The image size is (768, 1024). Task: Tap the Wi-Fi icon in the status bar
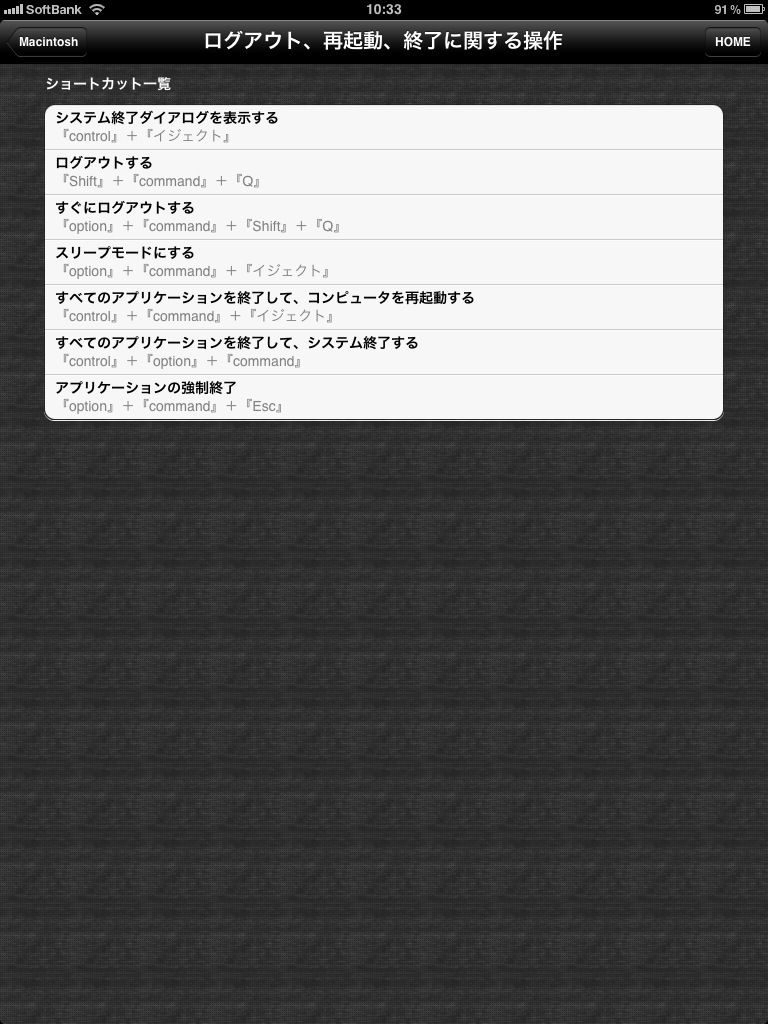97,9
